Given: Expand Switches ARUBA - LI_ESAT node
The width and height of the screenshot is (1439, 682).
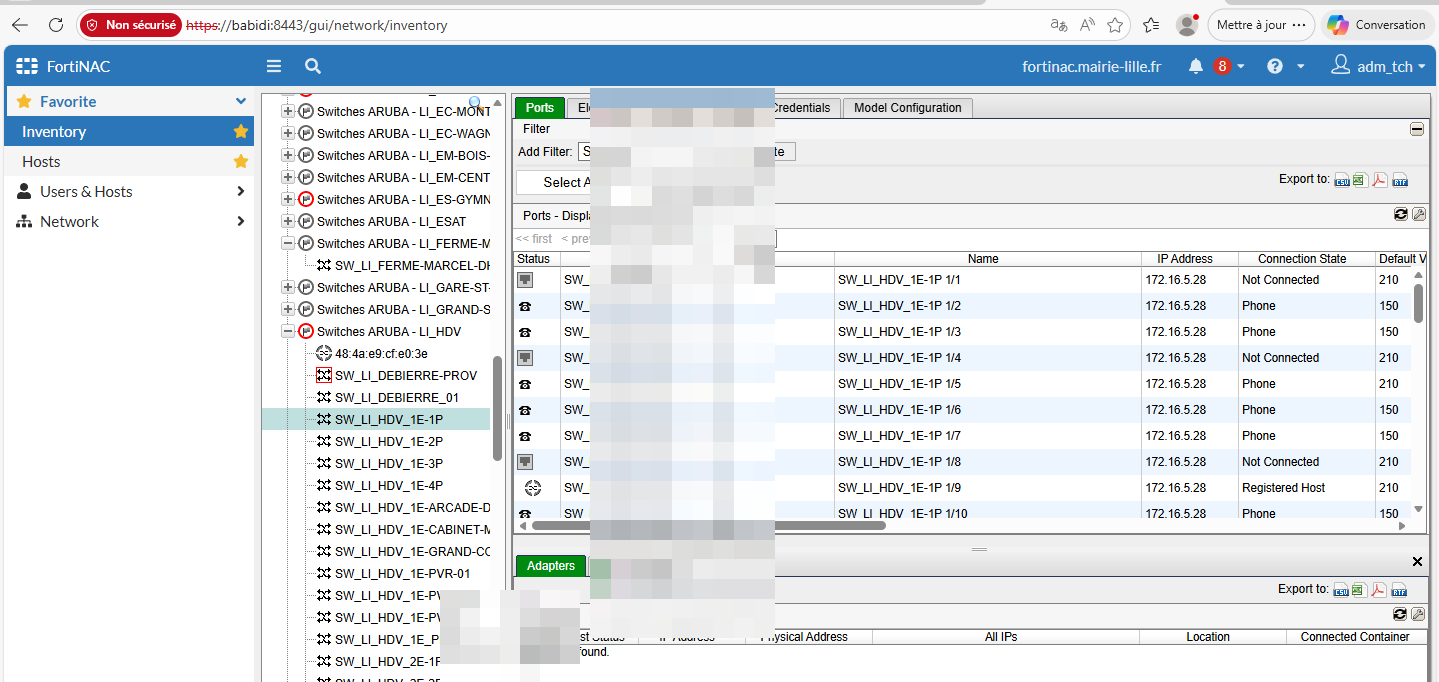Looking at the screenshot, I should [288, 221].
